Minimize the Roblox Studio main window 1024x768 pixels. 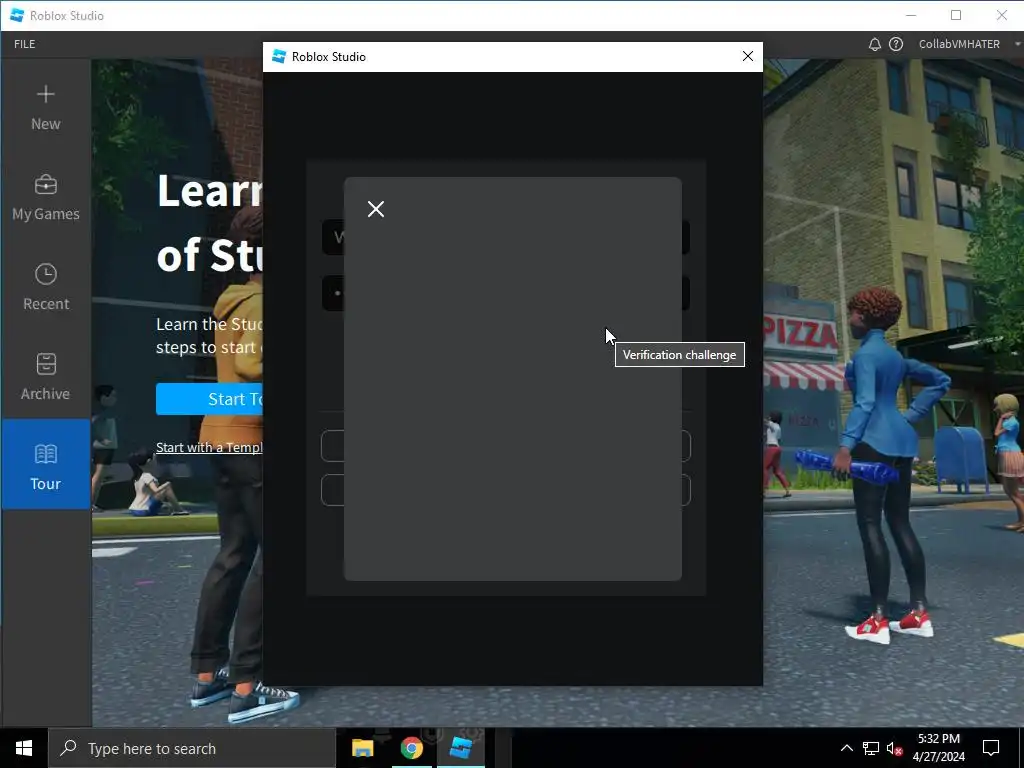[x=911, y=15]
